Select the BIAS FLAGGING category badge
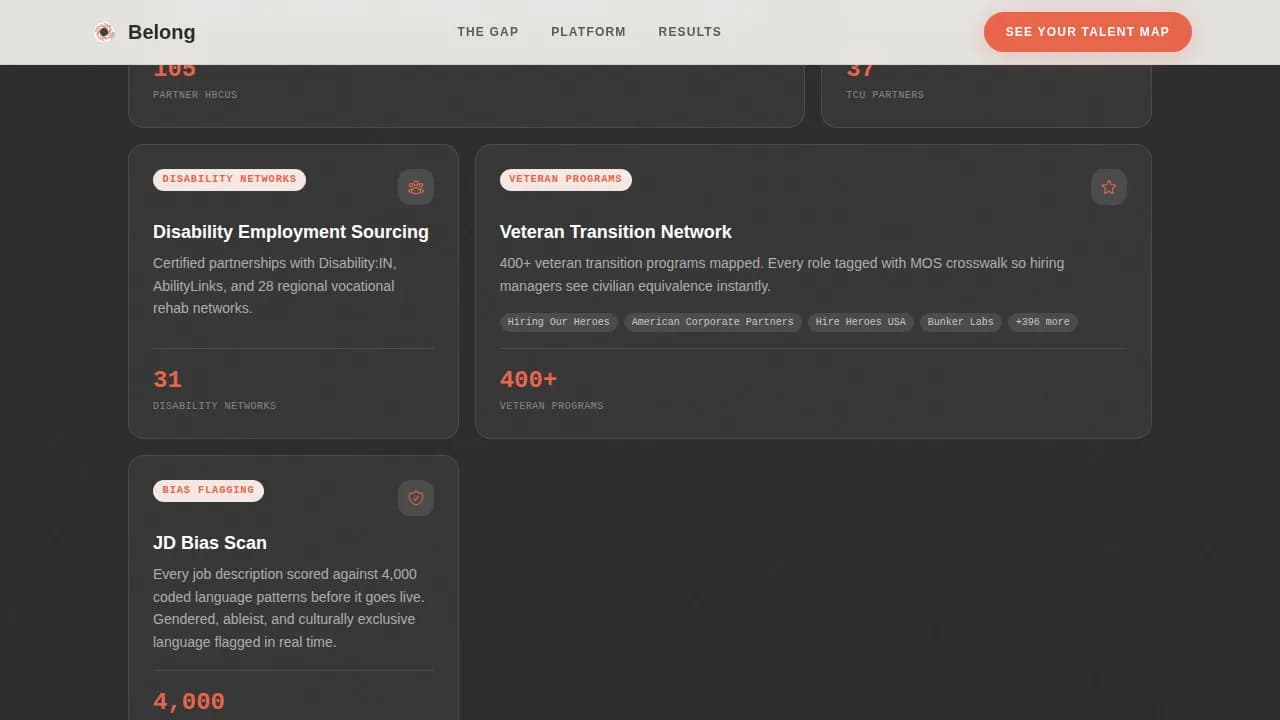The image size is (1280, 720). [208, 490]
